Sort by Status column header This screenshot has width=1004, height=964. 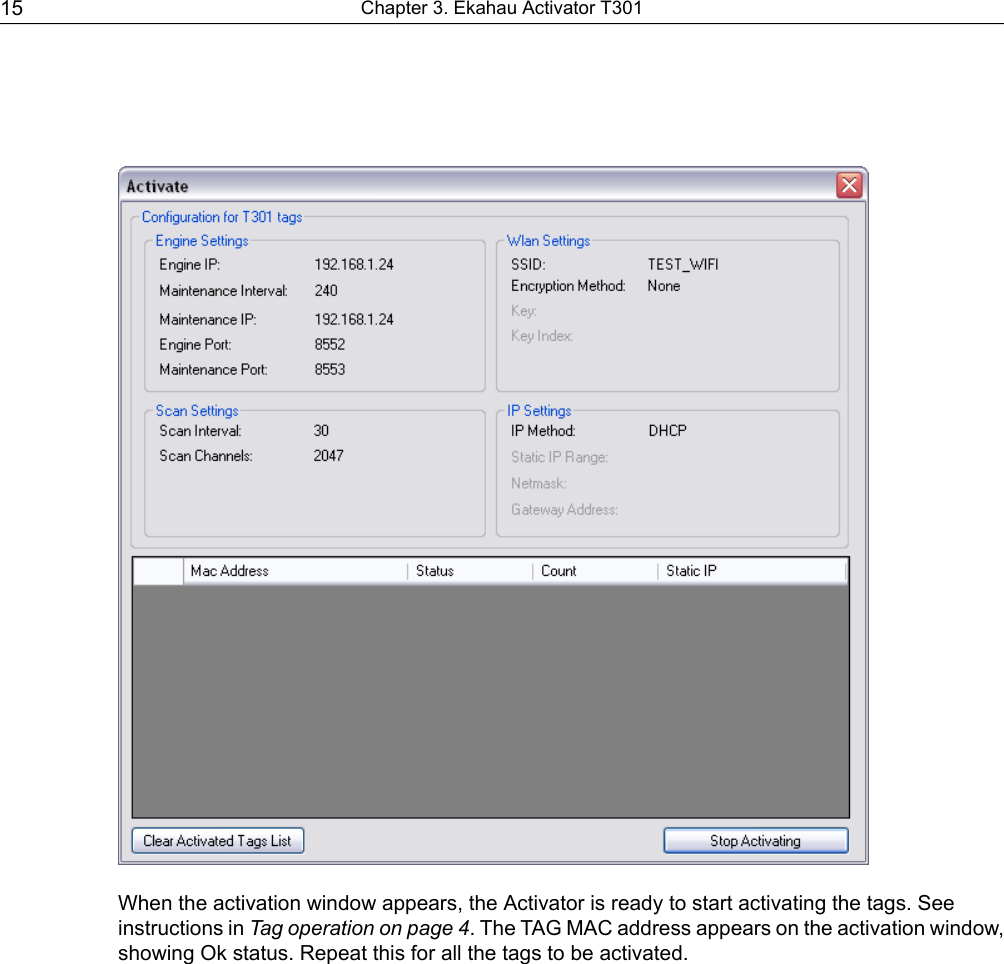470,571
